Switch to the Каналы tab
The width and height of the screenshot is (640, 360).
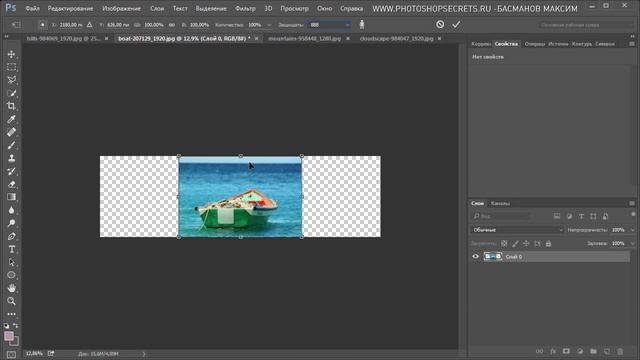click(x=500, y=203)
